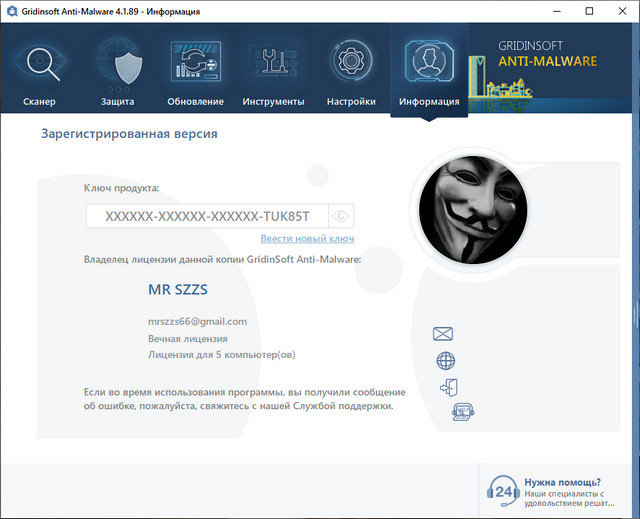
Task: Click the Gridinsoft app icon in title bar
Action: (x=12, y=11)
